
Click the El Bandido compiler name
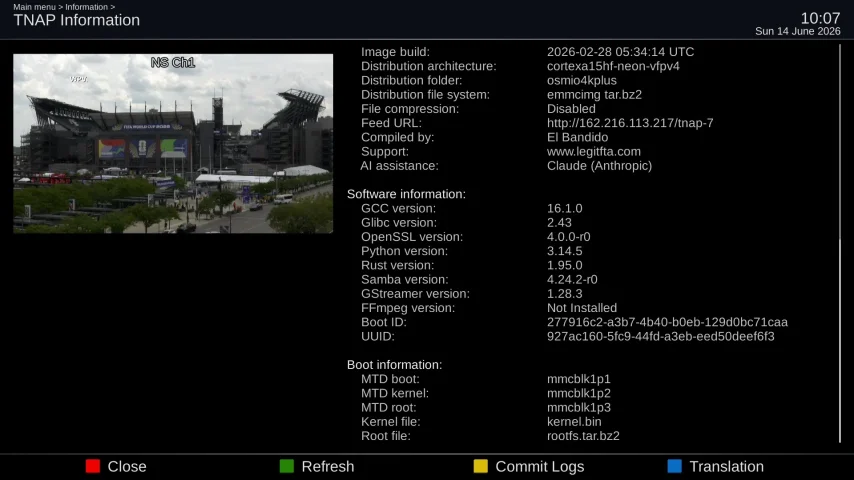(577, 137)
